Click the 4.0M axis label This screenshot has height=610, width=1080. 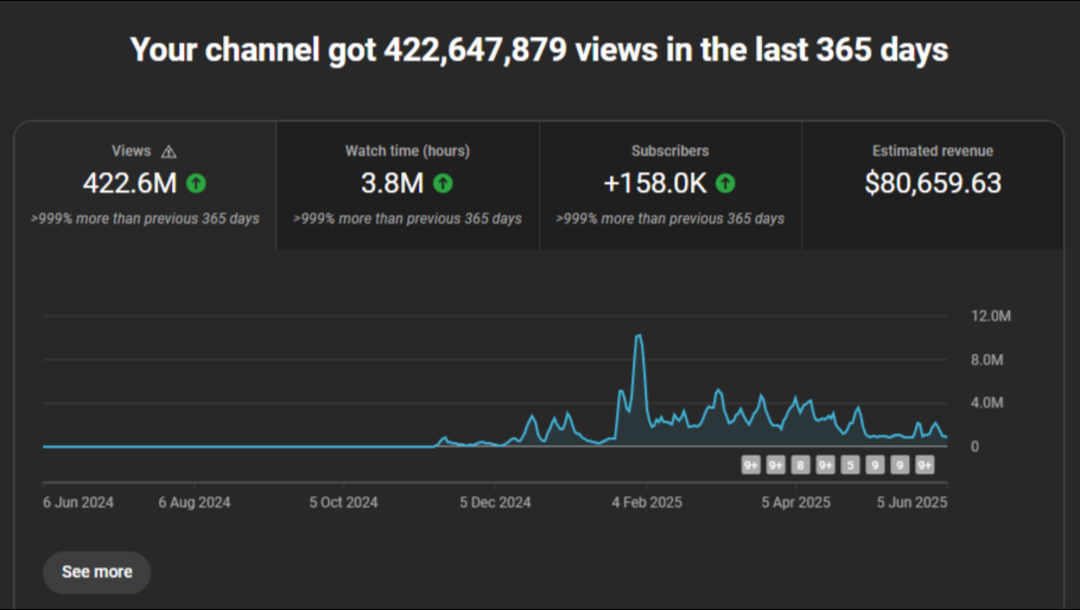point(987,403)
